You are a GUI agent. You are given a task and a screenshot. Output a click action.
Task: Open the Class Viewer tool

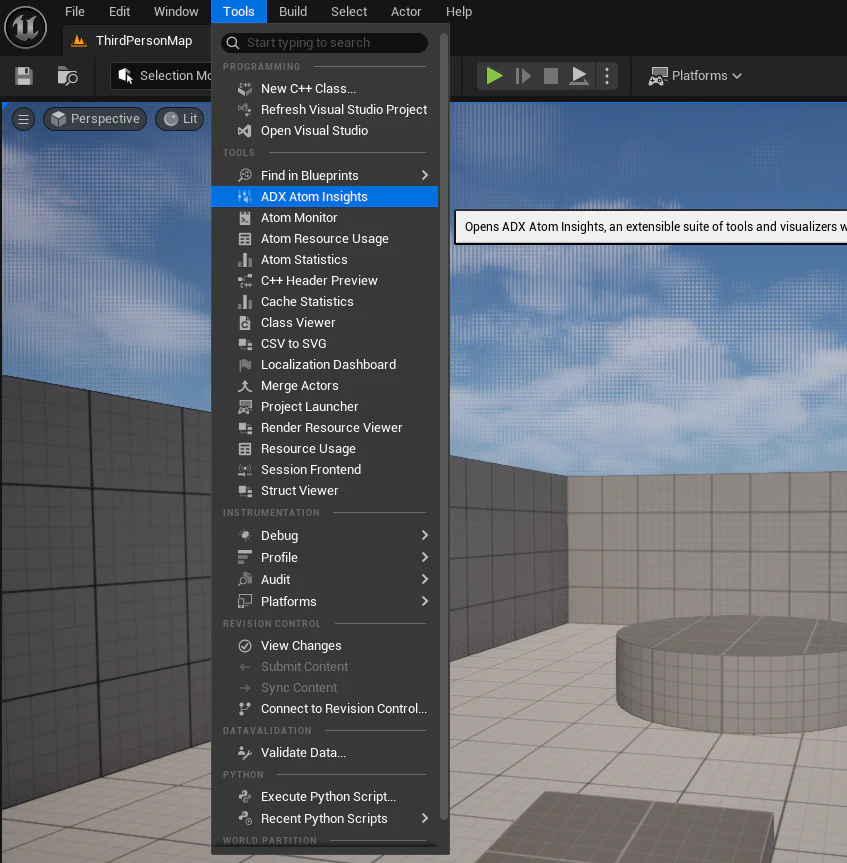325,323
